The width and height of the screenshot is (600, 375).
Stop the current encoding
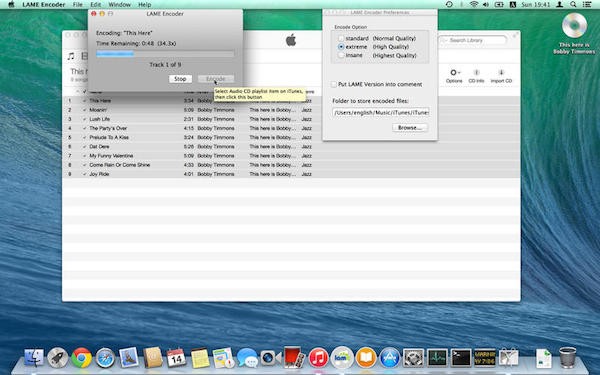180,79
